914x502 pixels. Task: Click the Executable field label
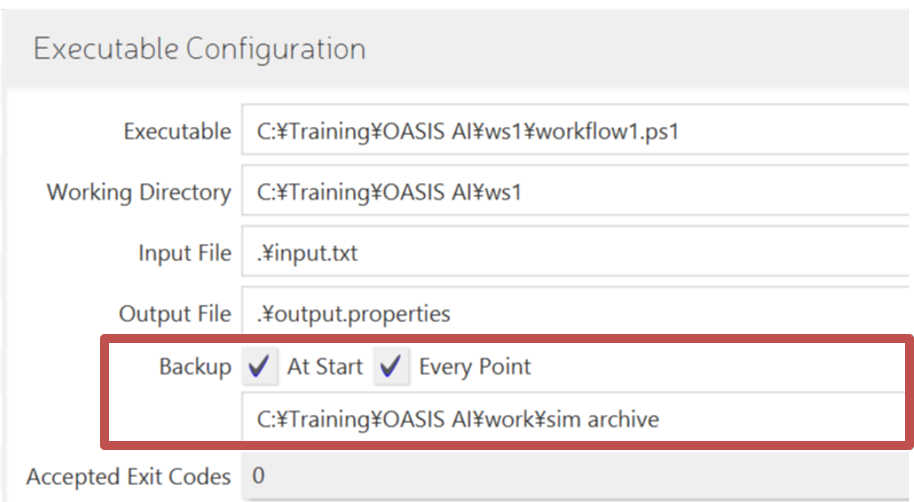[177, 131]
